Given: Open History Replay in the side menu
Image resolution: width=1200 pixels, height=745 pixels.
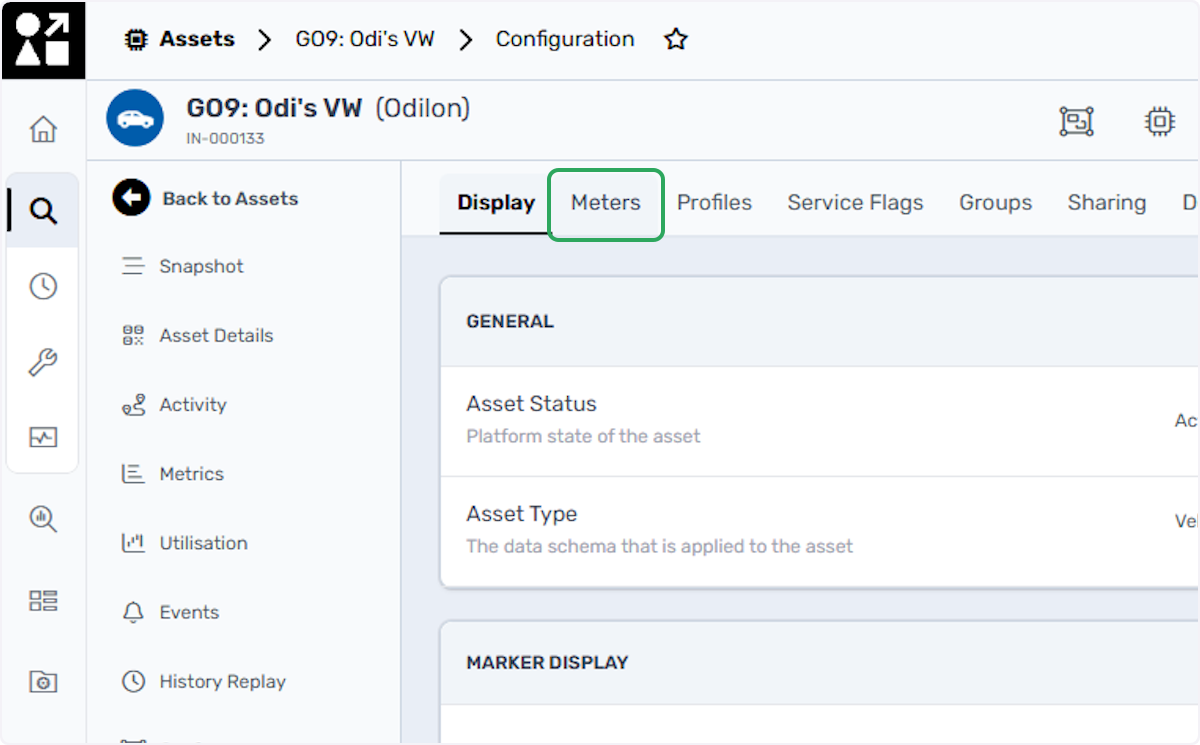Looking at the screenshot, I should (222, 681).
